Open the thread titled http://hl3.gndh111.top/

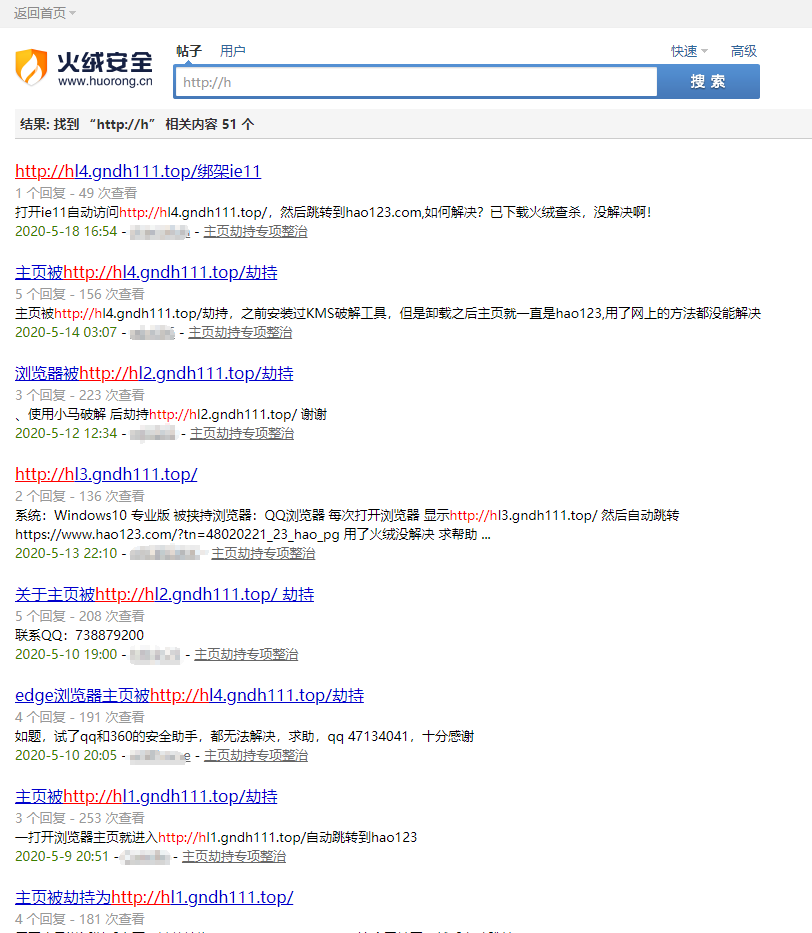coord(106,474)
